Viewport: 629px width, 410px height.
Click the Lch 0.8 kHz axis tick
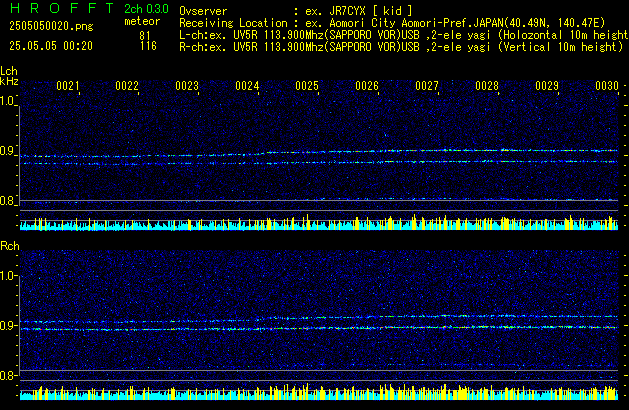coord(8,201)
